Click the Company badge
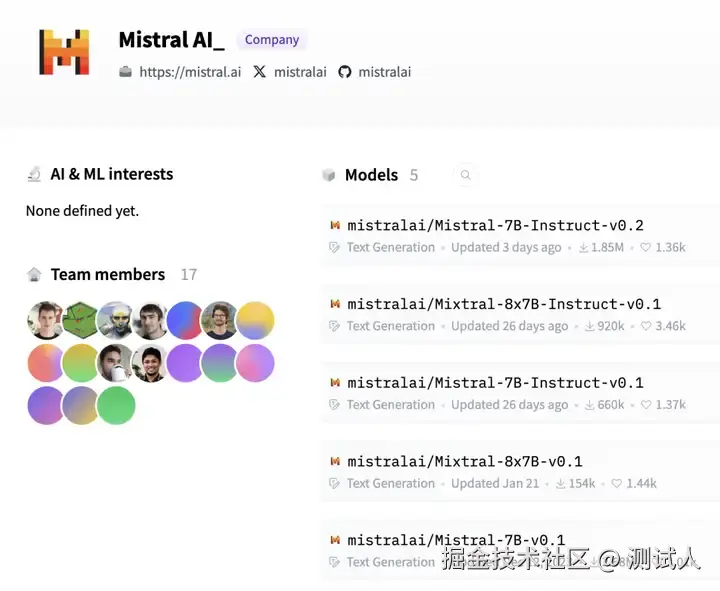720x591 pixels. point(272,39)
